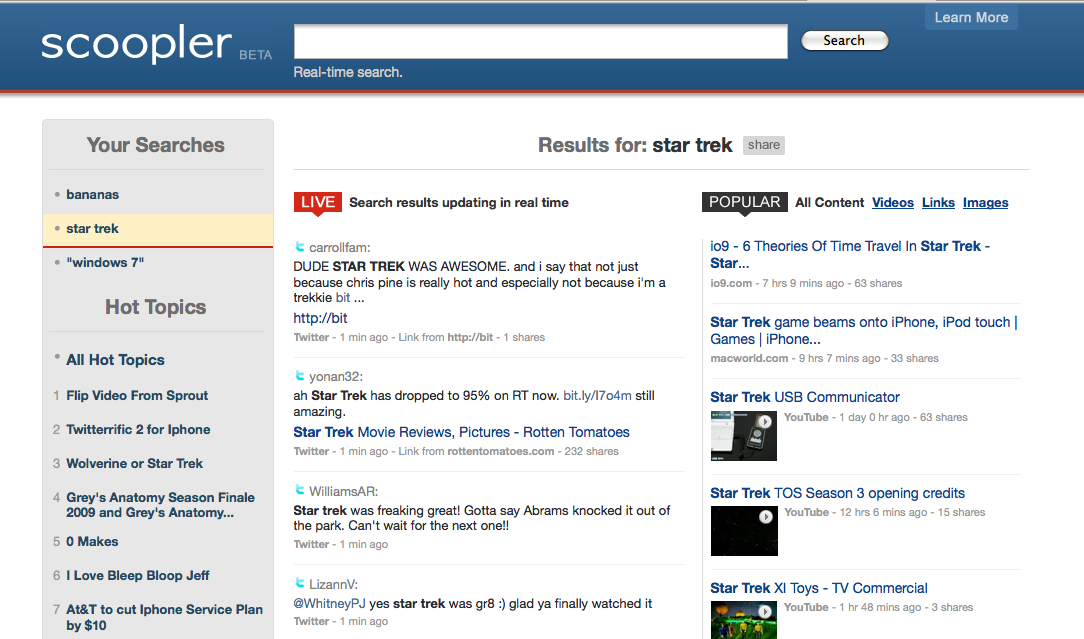Screen dimensions: 1084x639
Task: Click the inline bit link in carrollfam's tweet text
Action: click(x=343, y=298)
